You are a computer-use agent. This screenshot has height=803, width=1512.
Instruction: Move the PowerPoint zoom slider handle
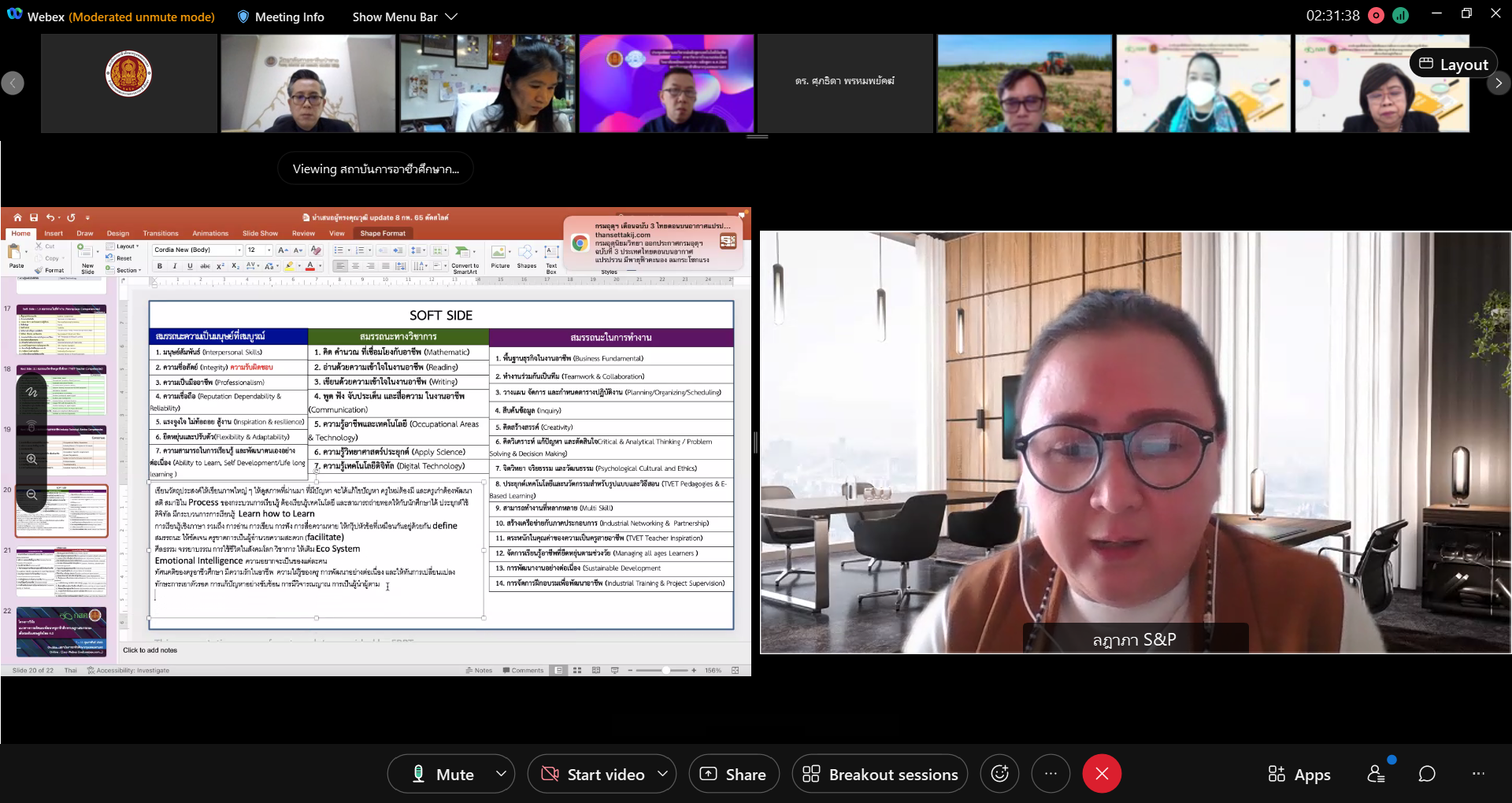[x=665, y=670]
